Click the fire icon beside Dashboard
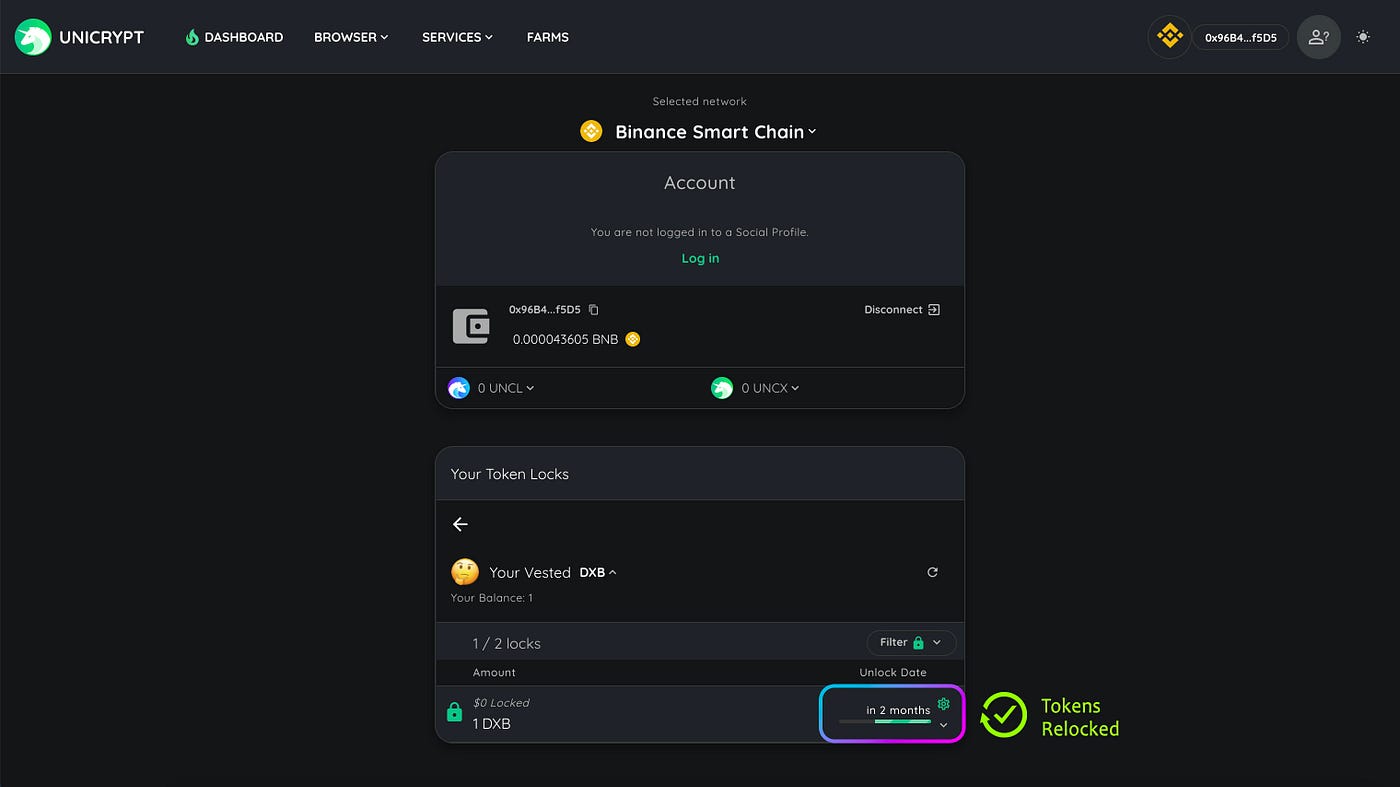 (192, 37)
